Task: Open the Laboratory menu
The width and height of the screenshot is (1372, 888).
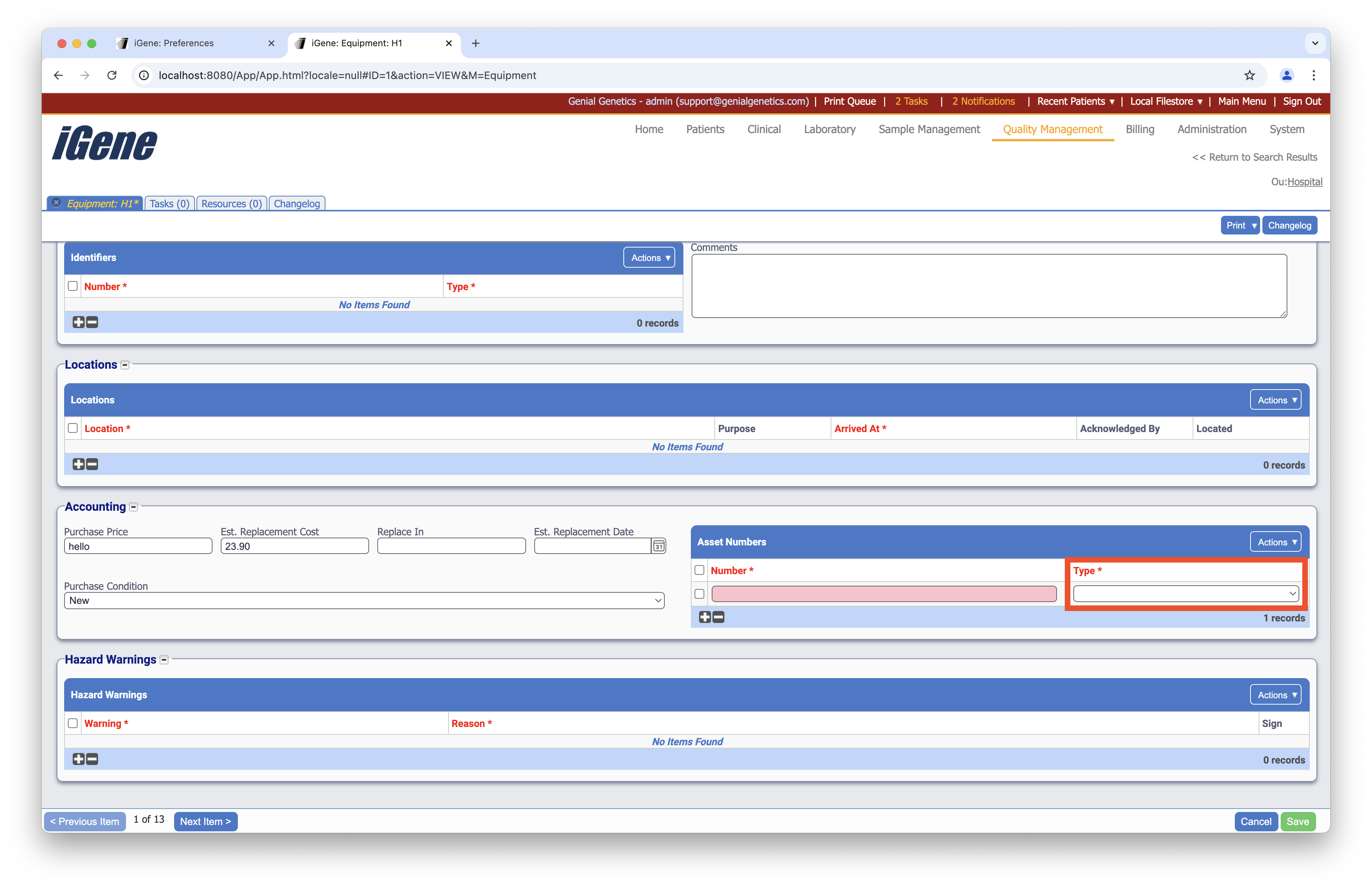Action: point(829,129)
